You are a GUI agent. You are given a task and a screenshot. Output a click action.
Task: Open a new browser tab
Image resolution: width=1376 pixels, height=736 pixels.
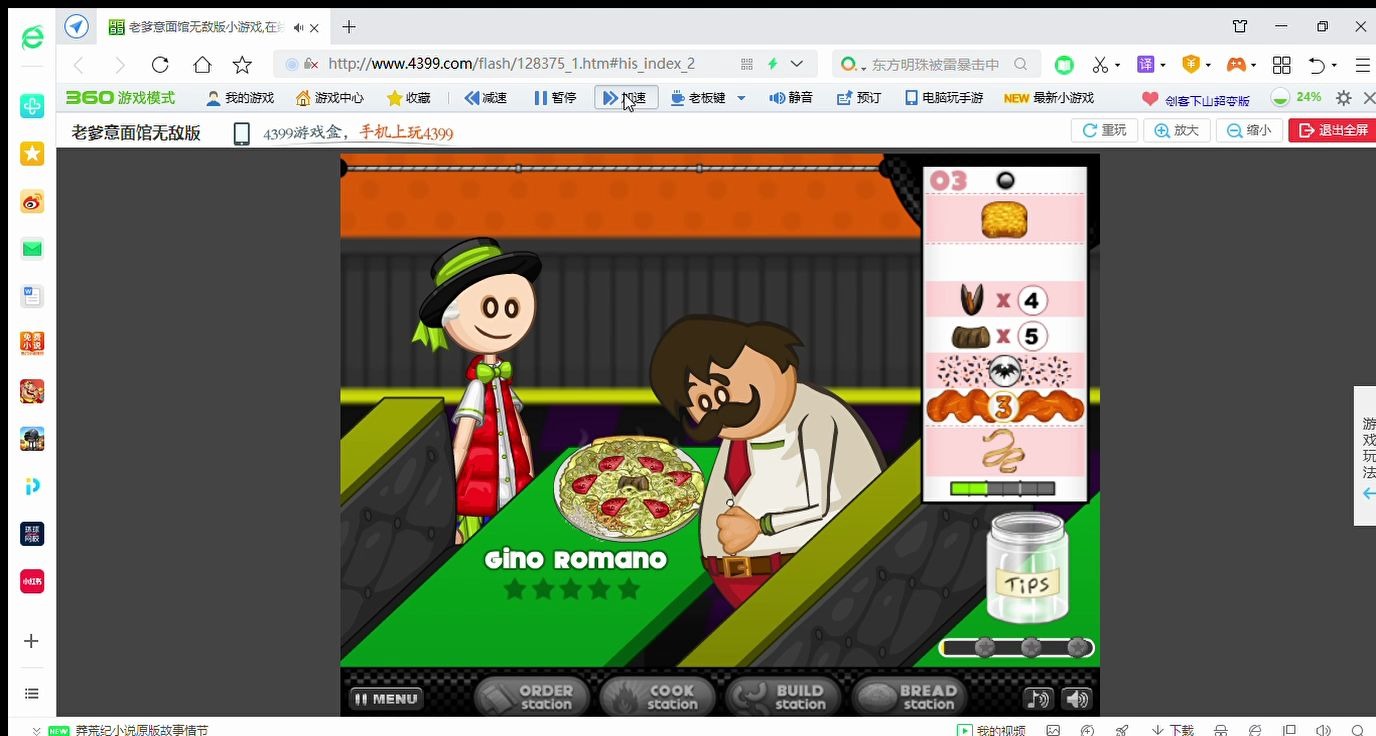click(348, 27)
